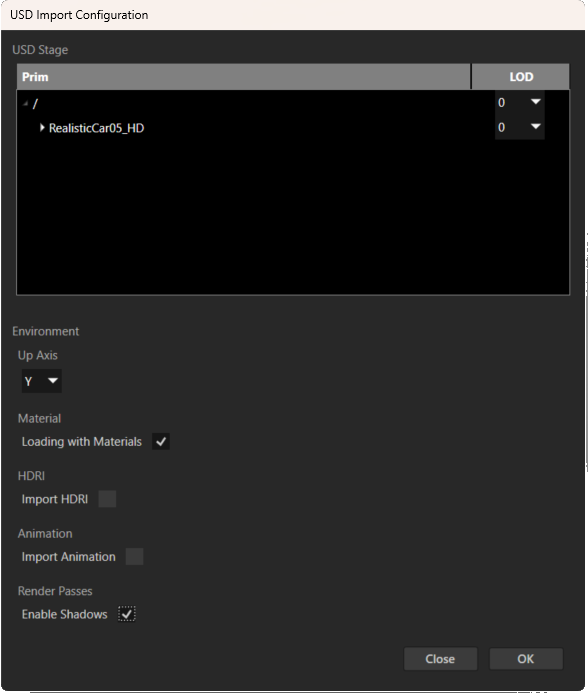Click the Close button
The image size is (588, 693).
440,659
